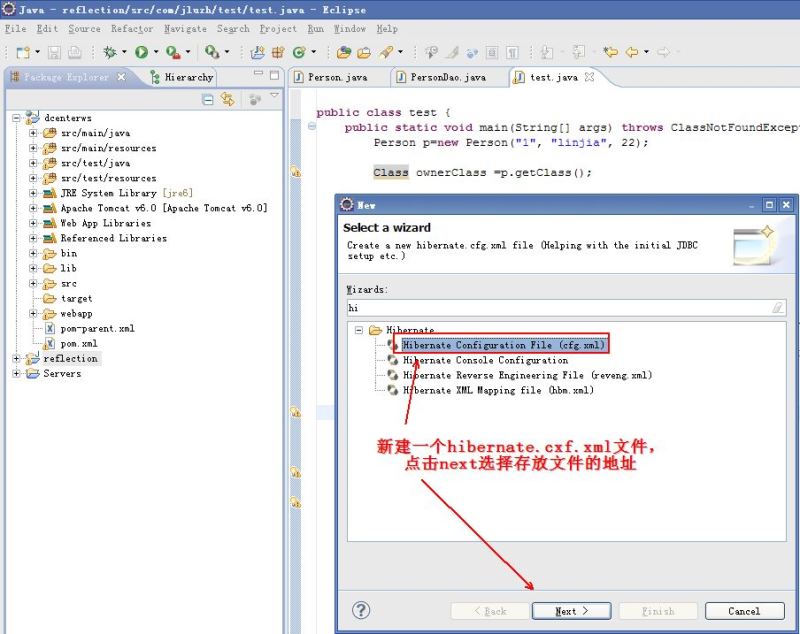Image resolution: width=800 pixels, height=634 pixels.
Task: Open the Search menu
Action: (233, 29)
